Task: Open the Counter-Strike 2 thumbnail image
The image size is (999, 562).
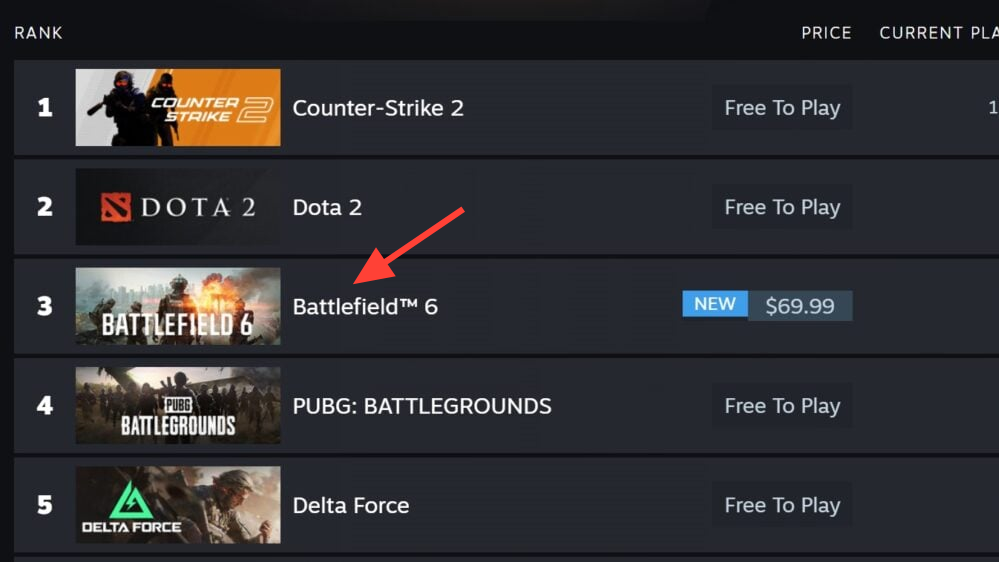Action: click(x=178, y=108)
